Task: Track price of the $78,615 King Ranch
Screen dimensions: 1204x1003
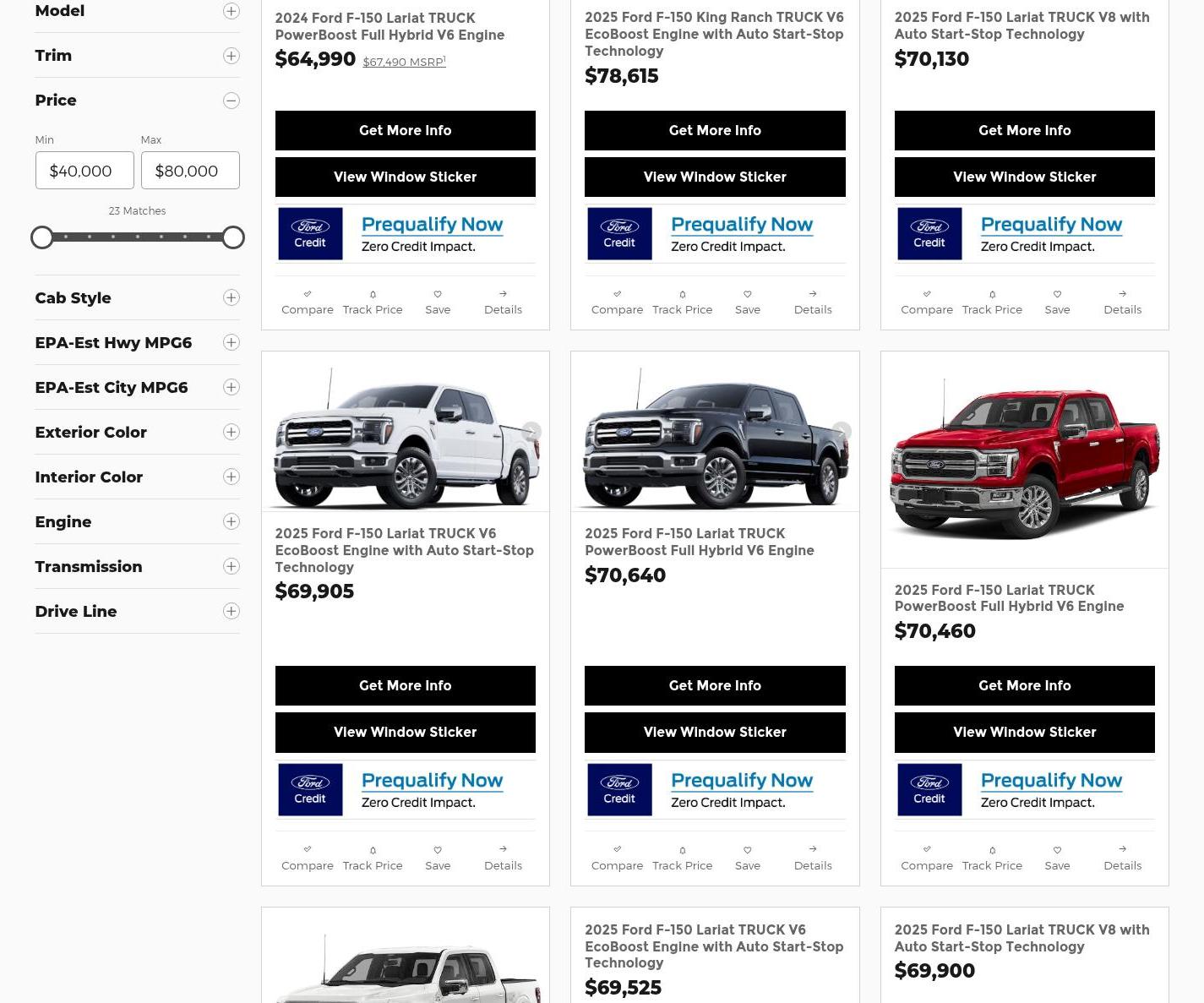Action: (683, 303)
